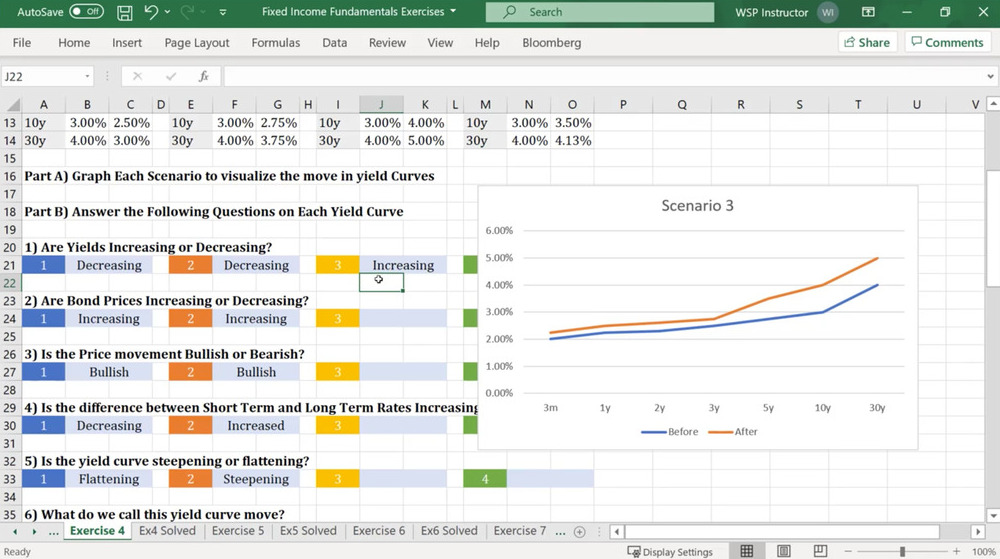Click the Save disk icon
This screenshot has height=559, width=1000.
click(x=124, y=12)
